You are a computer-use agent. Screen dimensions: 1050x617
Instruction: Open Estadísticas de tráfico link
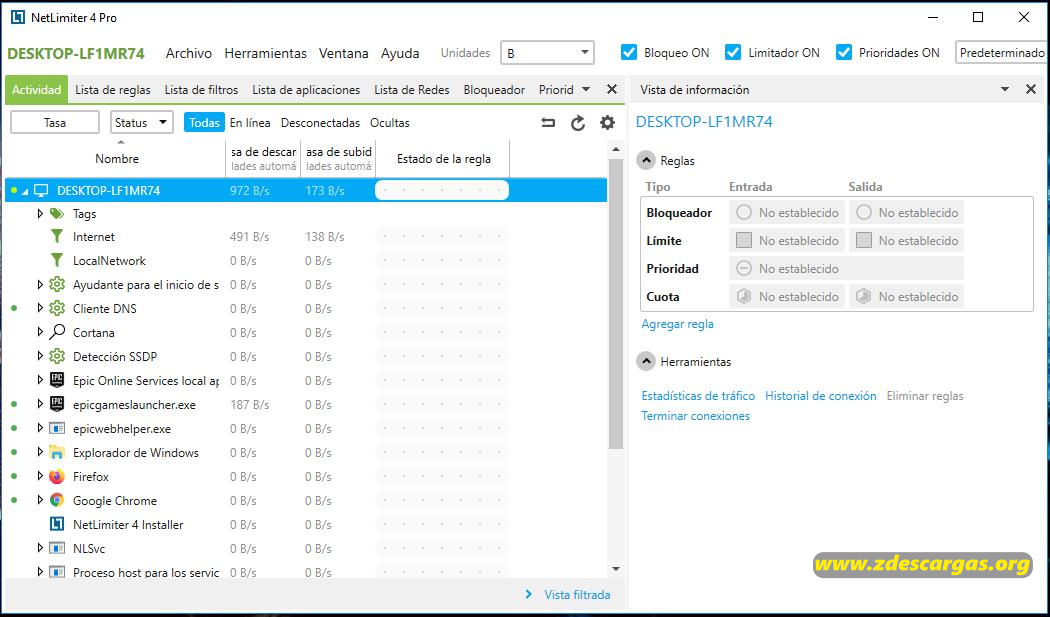(x=698, y=396)
